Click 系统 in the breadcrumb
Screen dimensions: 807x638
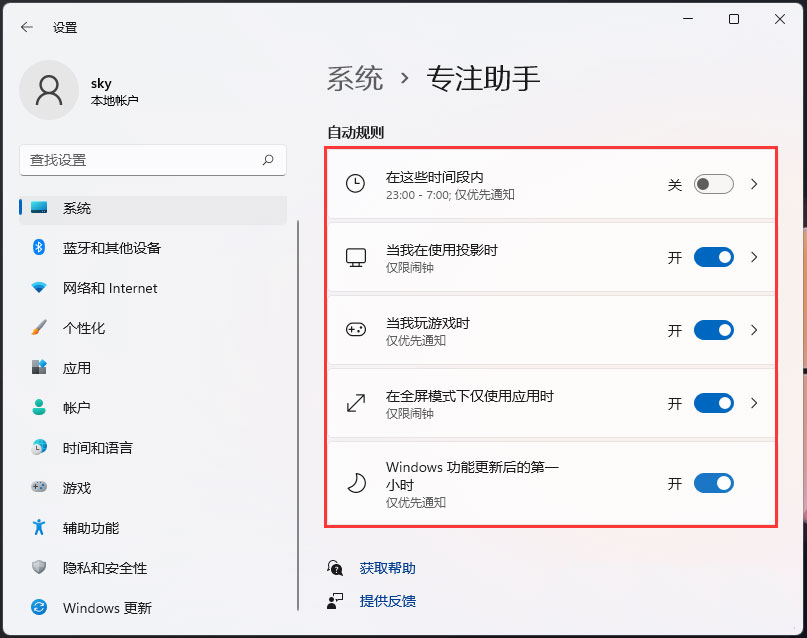[x=355, y=79]
